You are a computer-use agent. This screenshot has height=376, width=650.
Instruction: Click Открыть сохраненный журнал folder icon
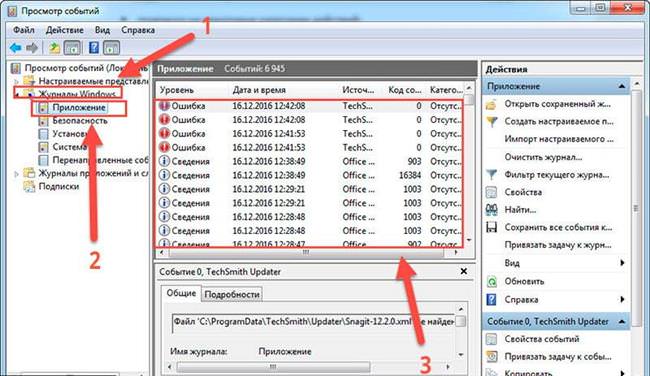pyautogui.click(x=492, y=104)
